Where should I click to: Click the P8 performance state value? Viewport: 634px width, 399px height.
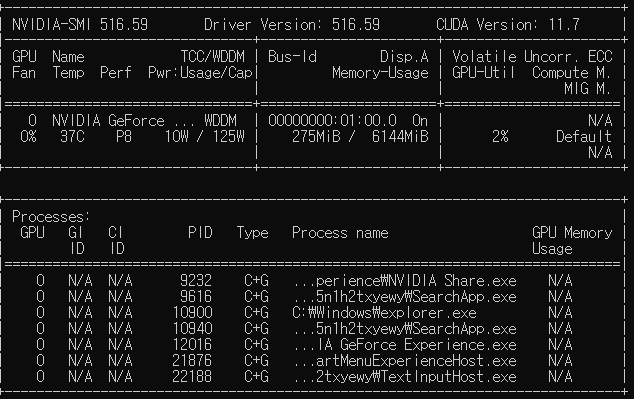pos(124,137)
